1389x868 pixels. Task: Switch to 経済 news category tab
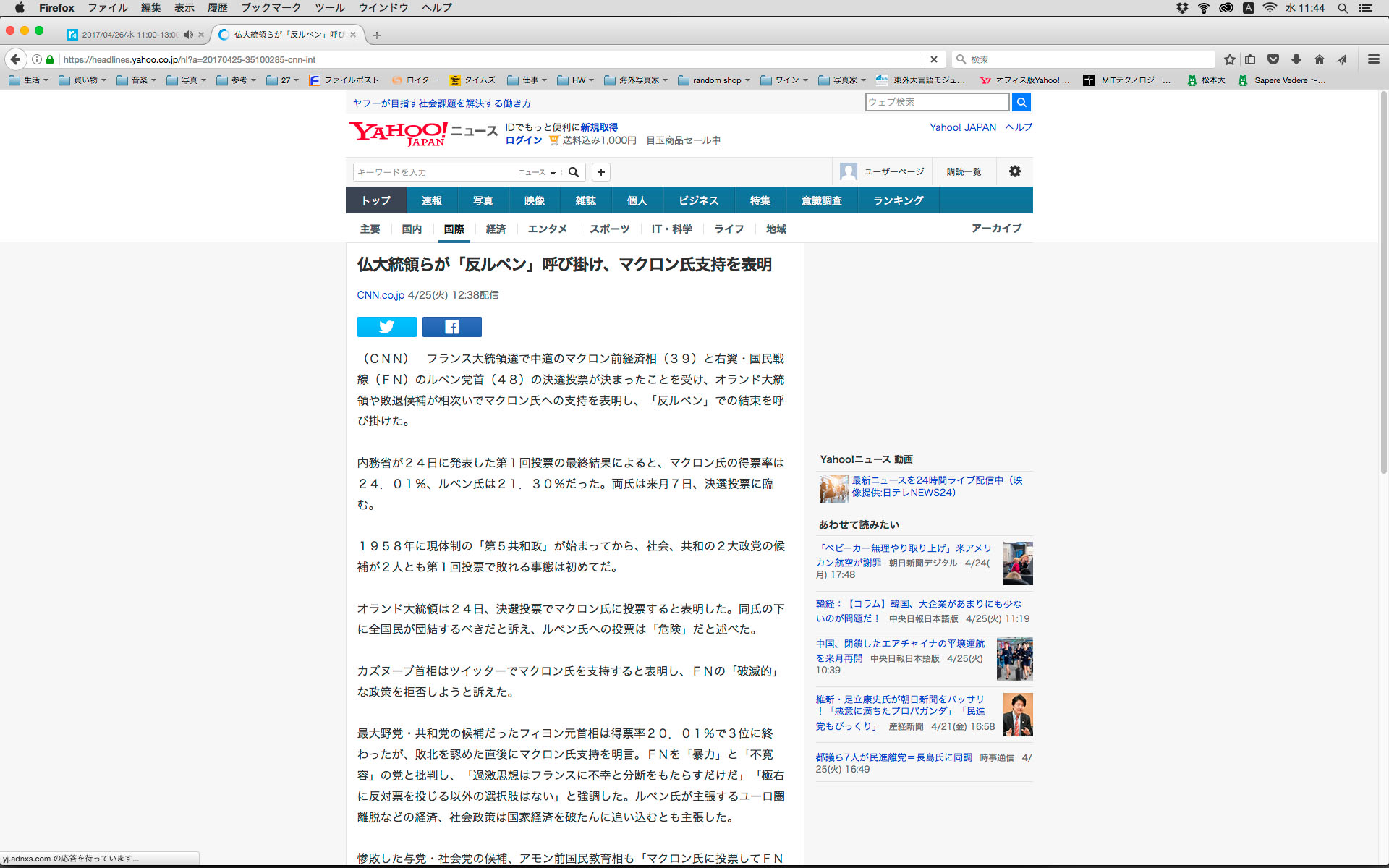(496, 229)
